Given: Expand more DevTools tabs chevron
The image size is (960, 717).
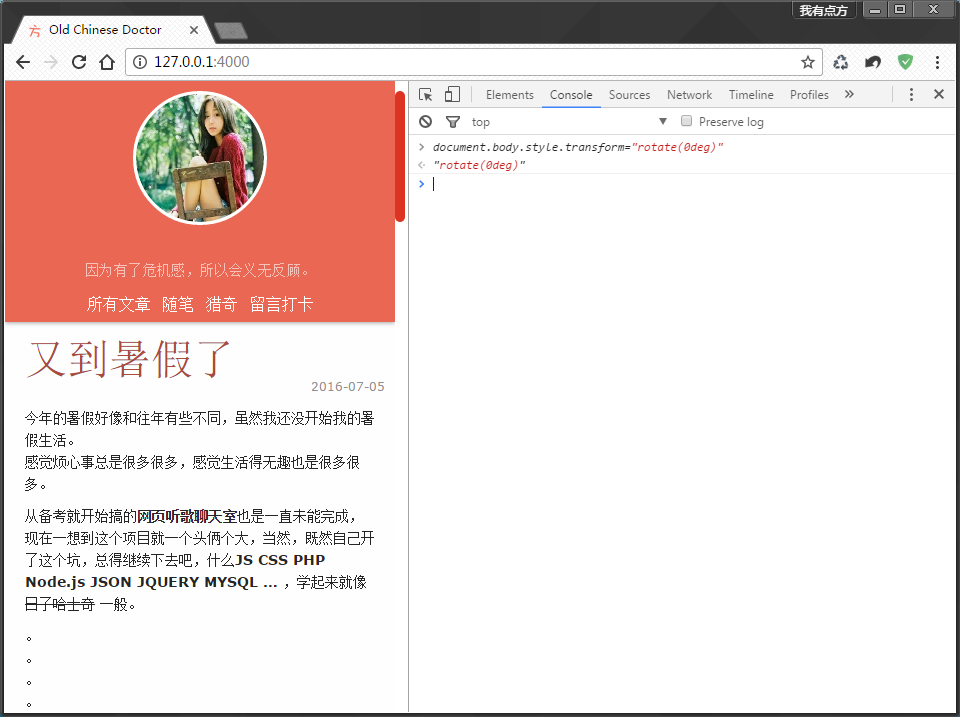Looking at the screenshot, I should click(849, 95).
